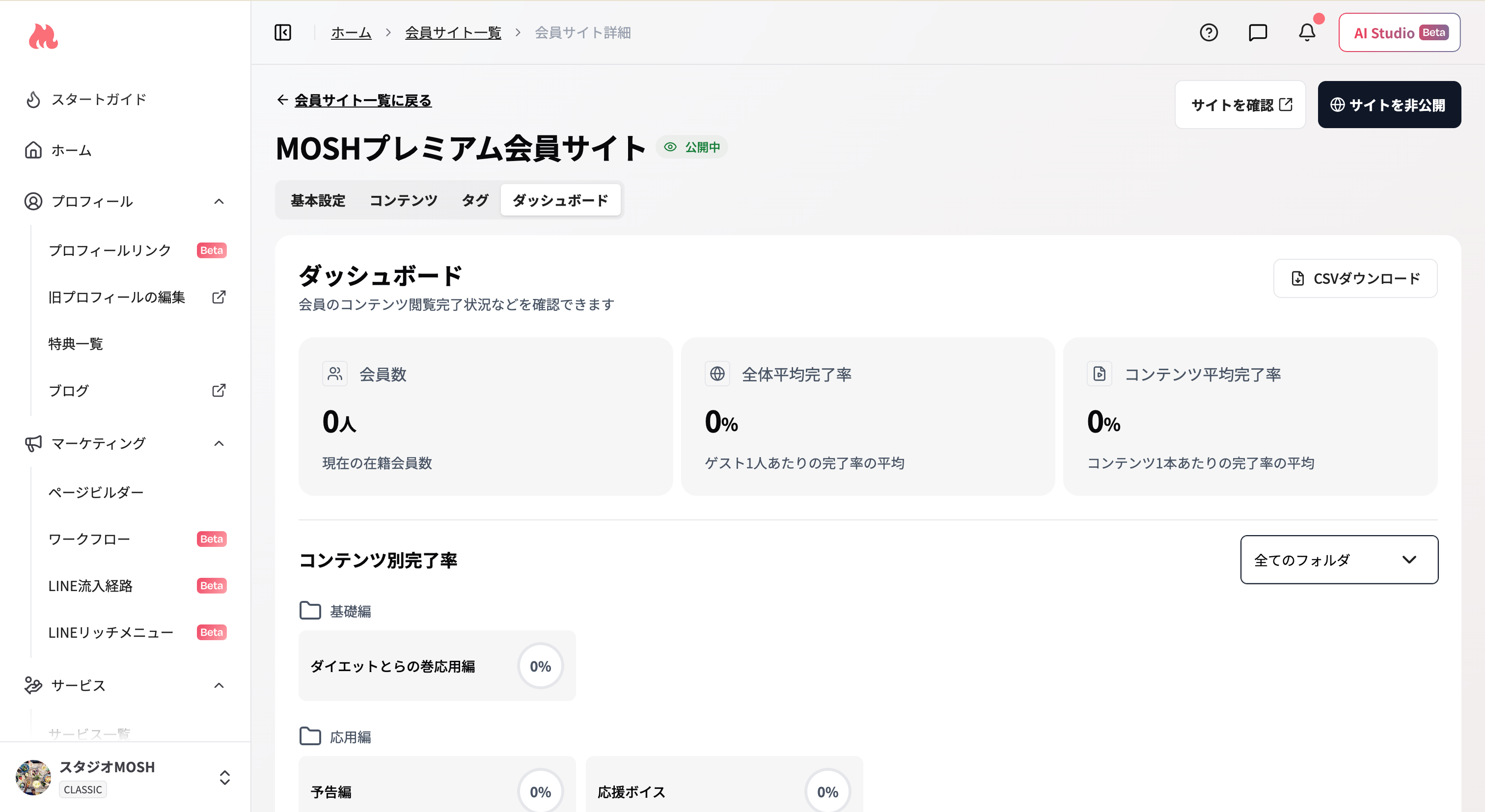
Task: Click the file icon of コンテンツ平均完了率
Action: tap(1100, 374)
